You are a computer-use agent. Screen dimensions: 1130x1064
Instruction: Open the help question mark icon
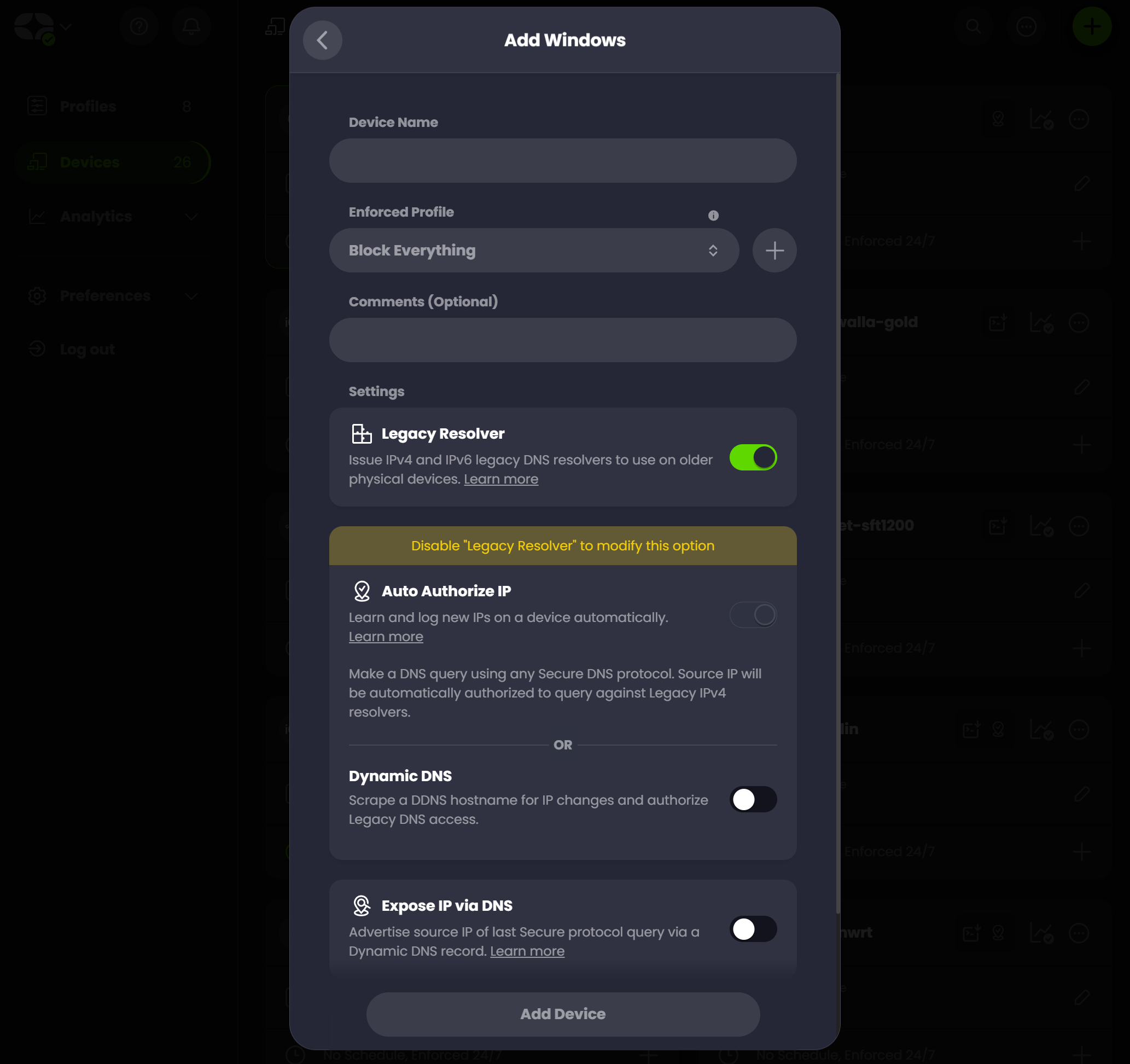139,26
